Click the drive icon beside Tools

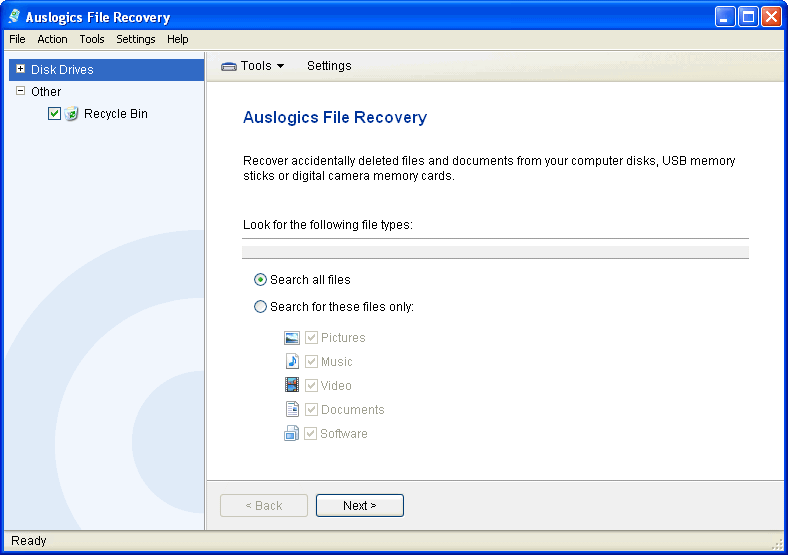coord(229,66)
